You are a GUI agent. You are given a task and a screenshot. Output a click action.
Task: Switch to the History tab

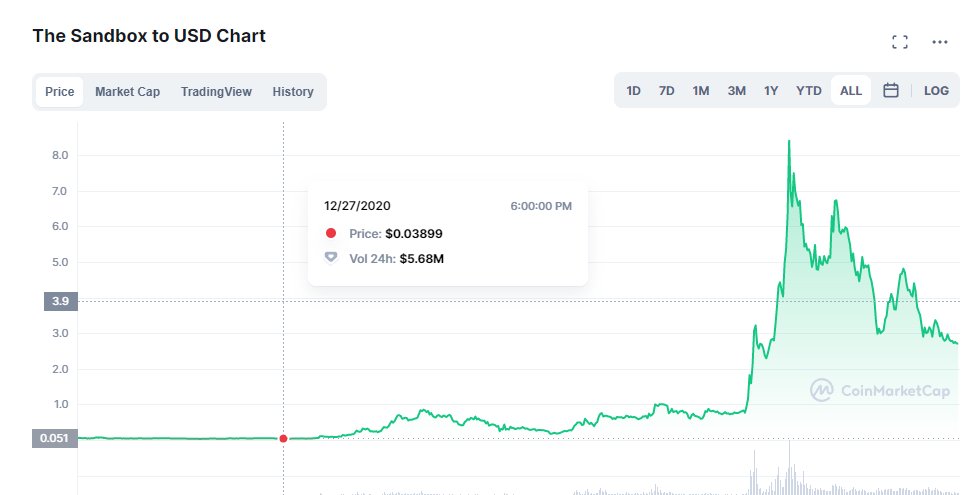tap(293, 91)
